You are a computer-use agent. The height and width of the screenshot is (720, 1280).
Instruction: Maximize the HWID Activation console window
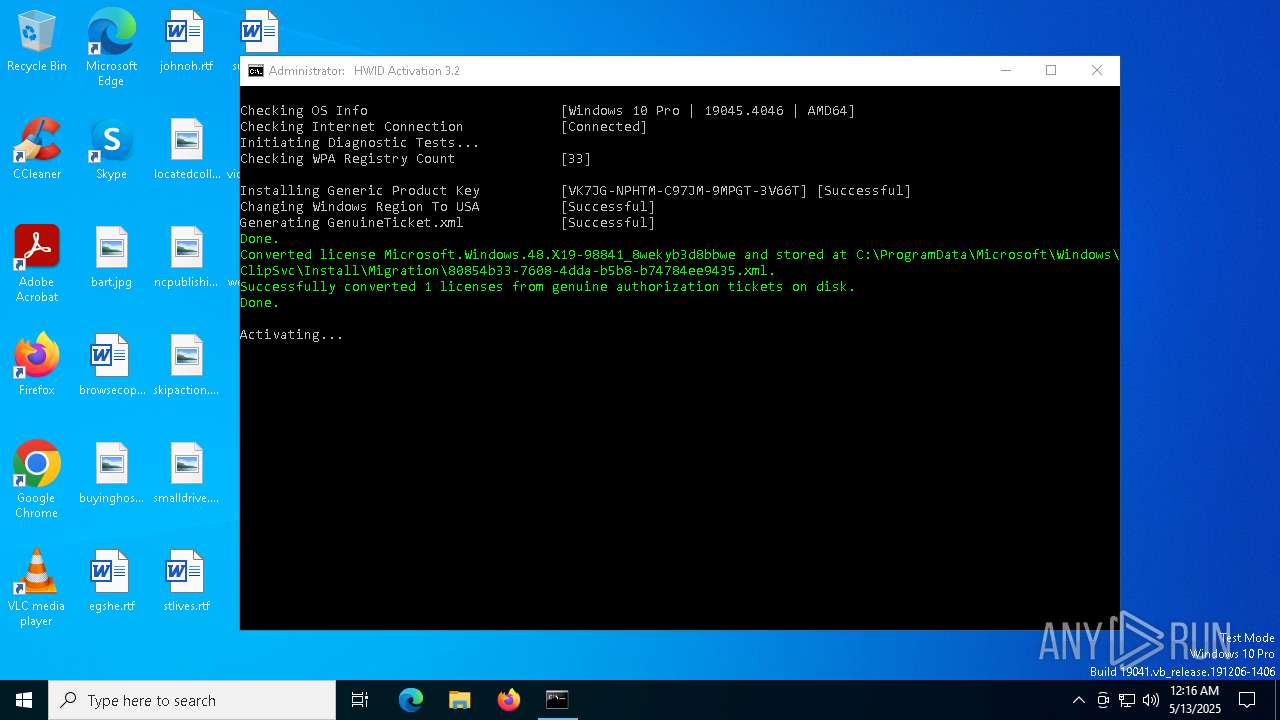tap(1051, 71)
